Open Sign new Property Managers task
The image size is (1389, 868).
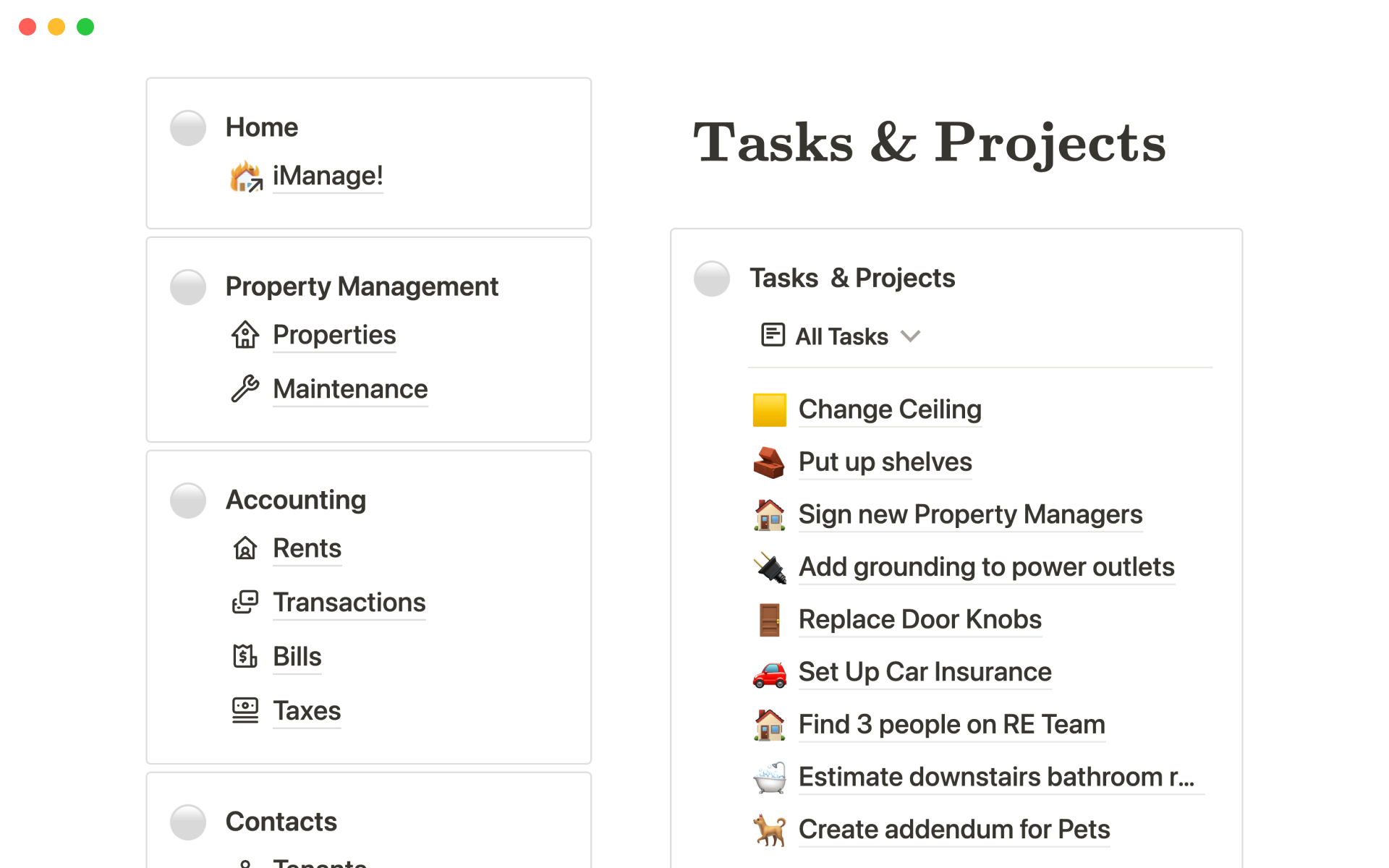pos(970,515)
